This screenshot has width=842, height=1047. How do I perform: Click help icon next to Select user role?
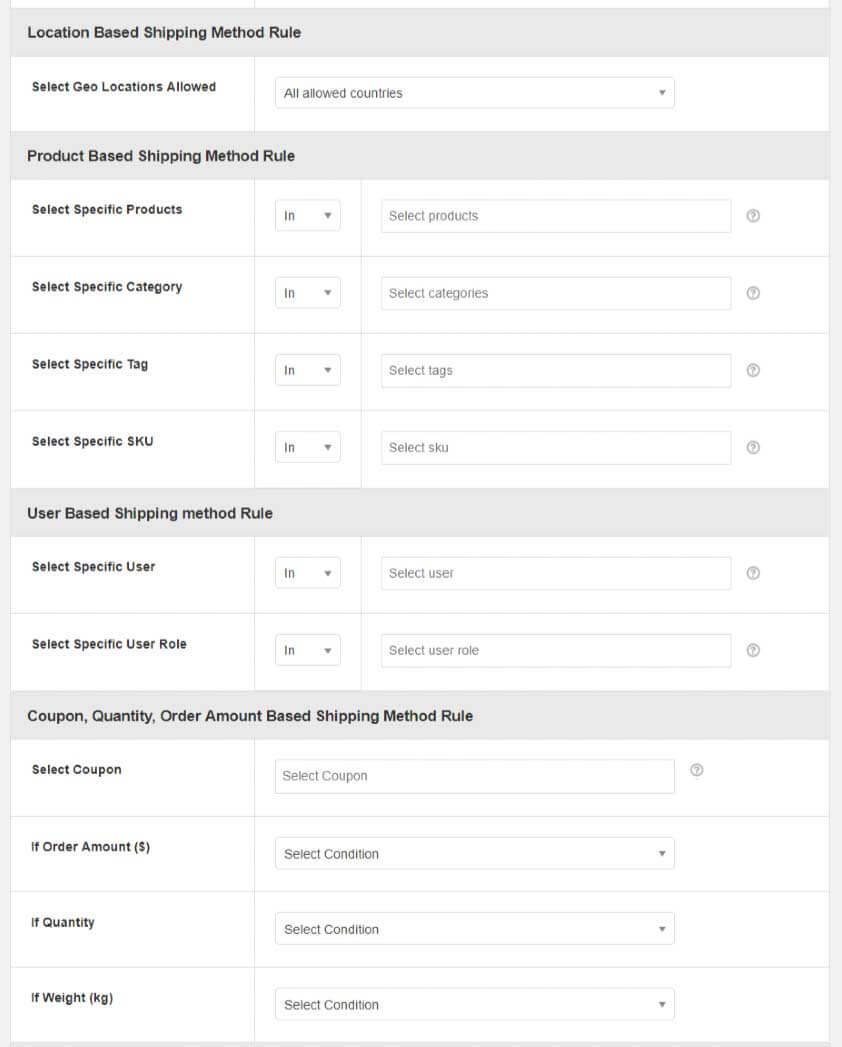coord(754,650)
